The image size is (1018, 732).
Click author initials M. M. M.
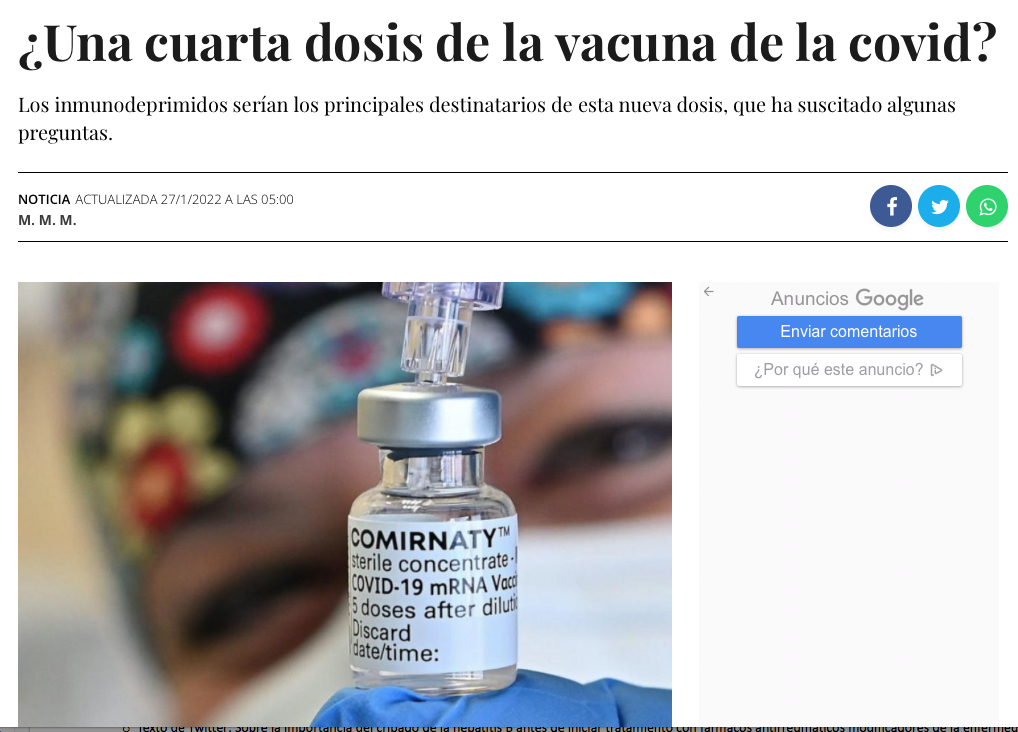47,220
